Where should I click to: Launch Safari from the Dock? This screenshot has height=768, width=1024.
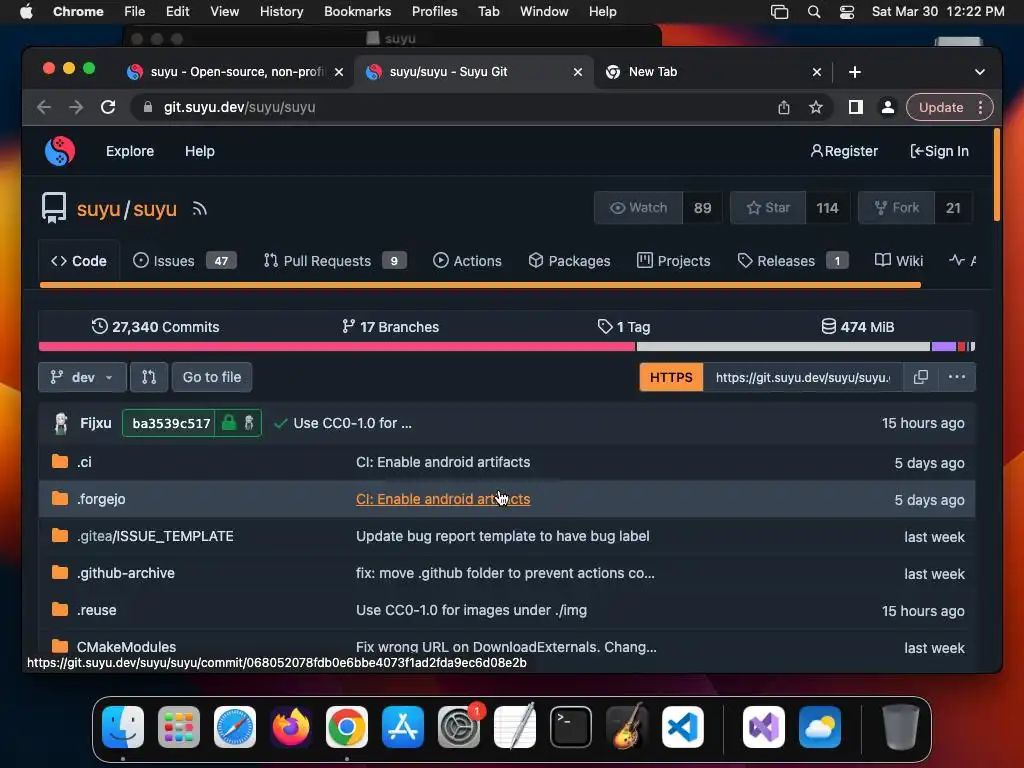pos(235,727)
